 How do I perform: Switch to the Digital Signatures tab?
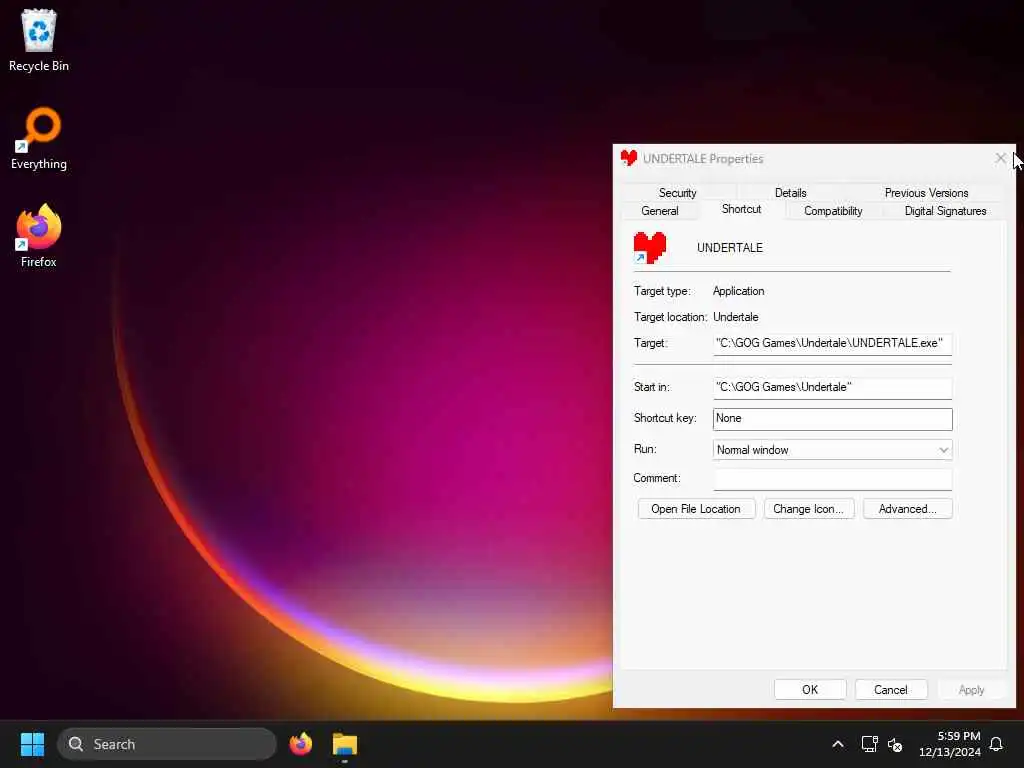tap(945, 211)
